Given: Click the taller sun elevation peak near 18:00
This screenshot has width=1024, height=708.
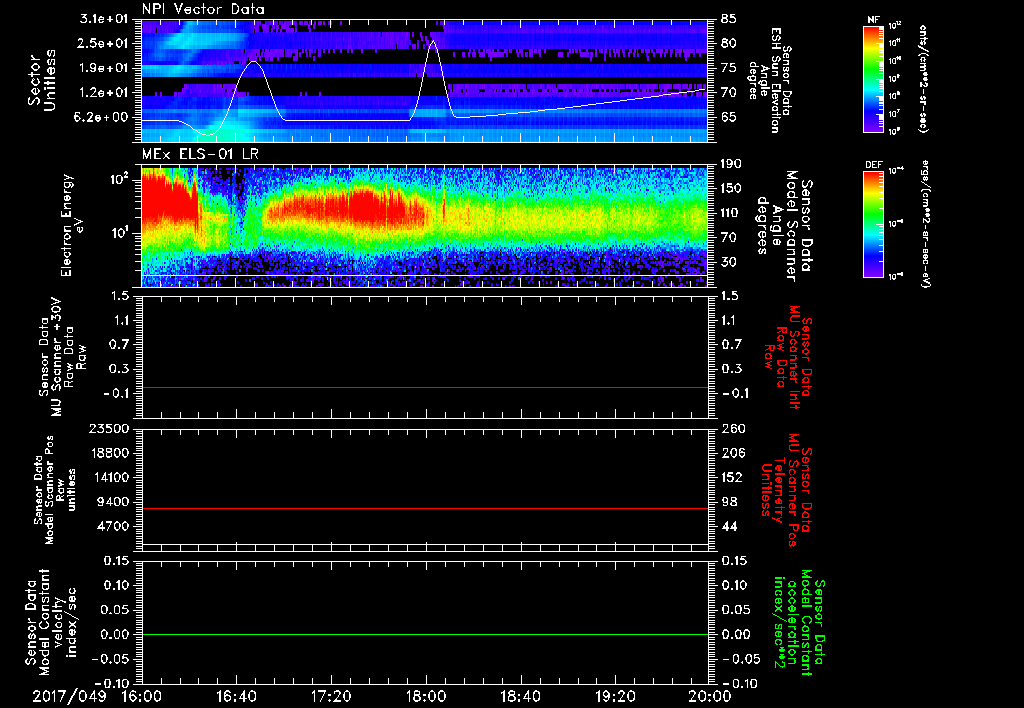Looking at the screenshot, I should click(433, 42).
